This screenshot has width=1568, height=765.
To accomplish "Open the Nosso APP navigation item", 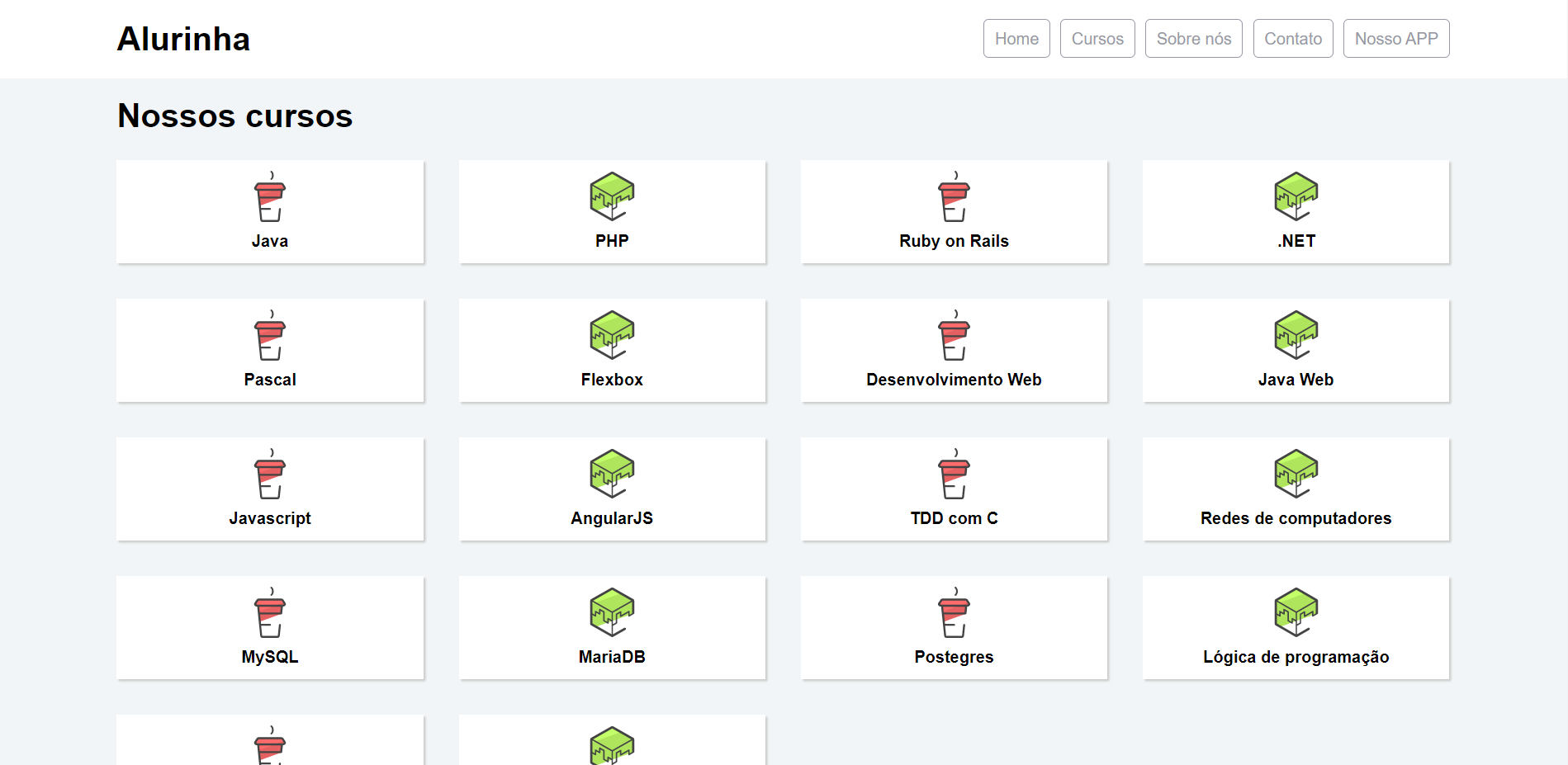I will tap(1396, 39).
